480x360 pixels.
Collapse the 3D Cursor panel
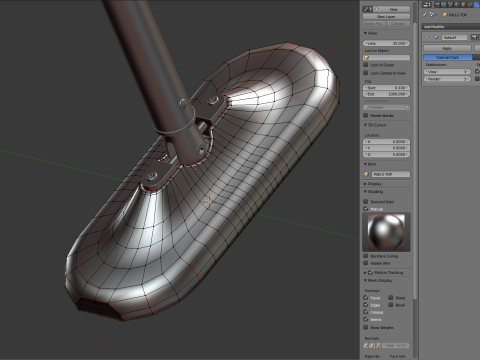(x=365, y=125)
